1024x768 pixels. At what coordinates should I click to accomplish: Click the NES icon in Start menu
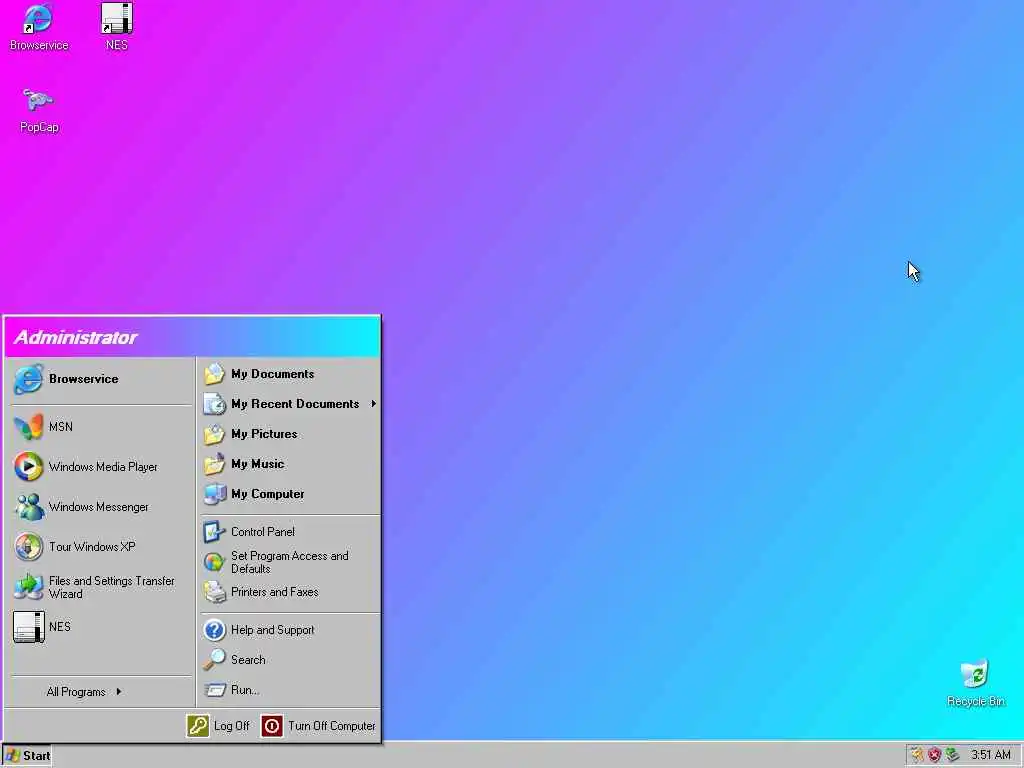[28, 627]
